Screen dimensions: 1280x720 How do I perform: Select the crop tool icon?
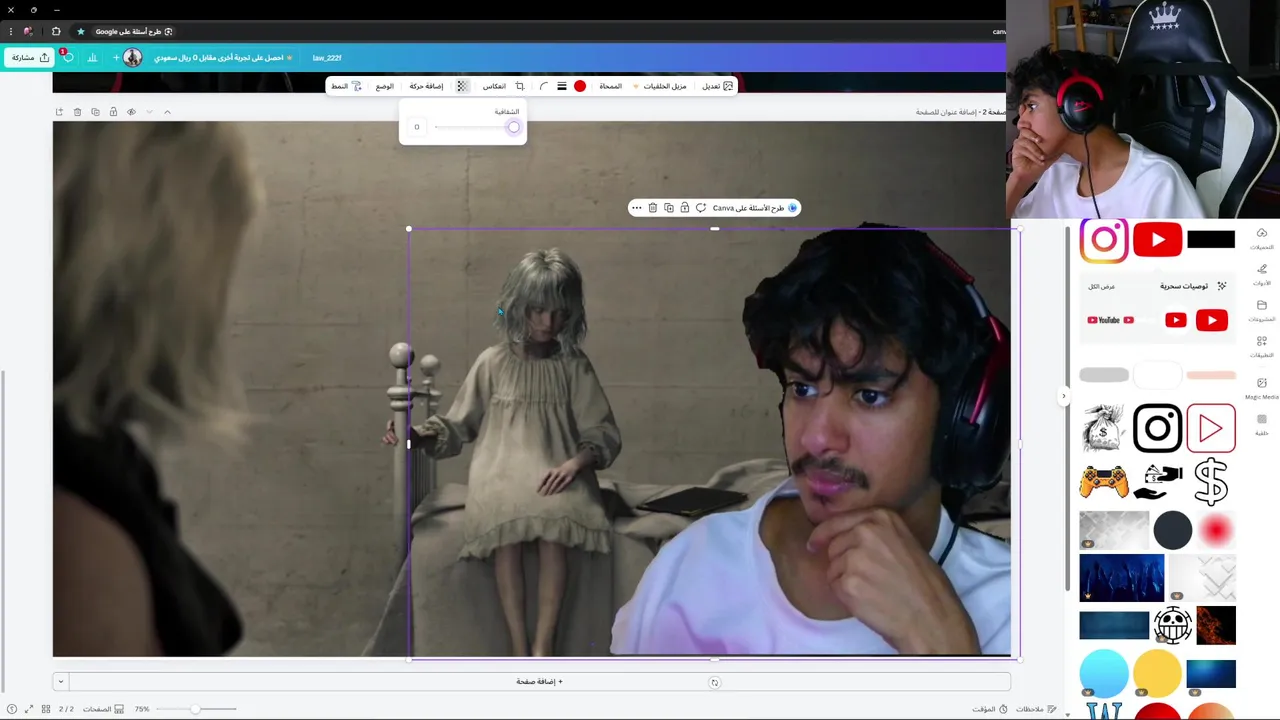[519, 86]
